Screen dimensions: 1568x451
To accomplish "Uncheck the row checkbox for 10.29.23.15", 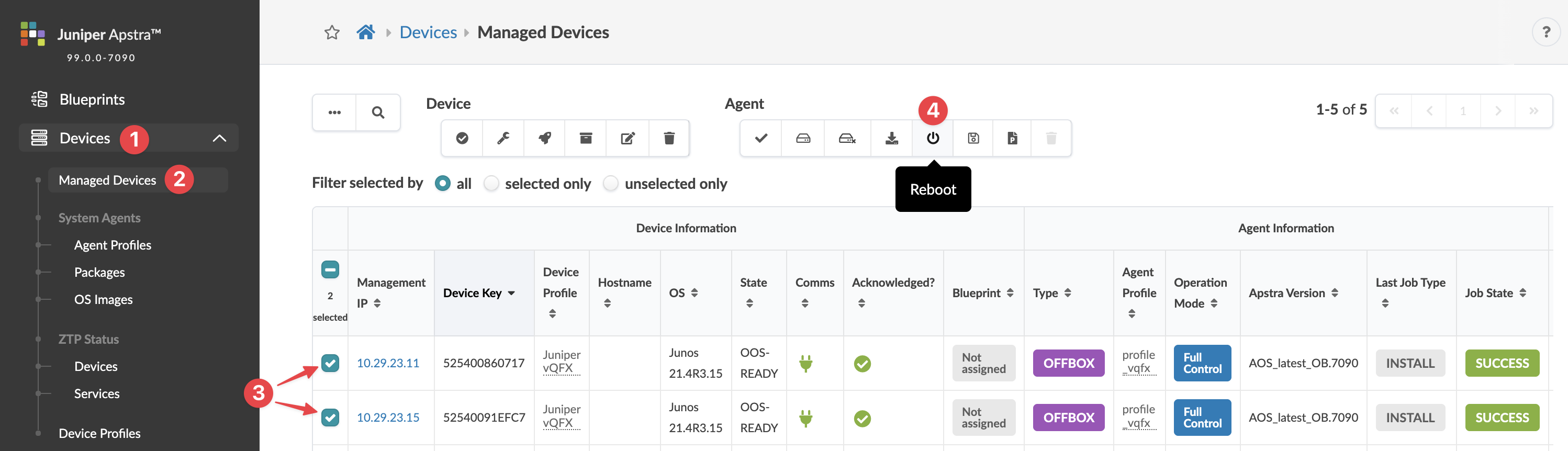I will pos(330,418).
